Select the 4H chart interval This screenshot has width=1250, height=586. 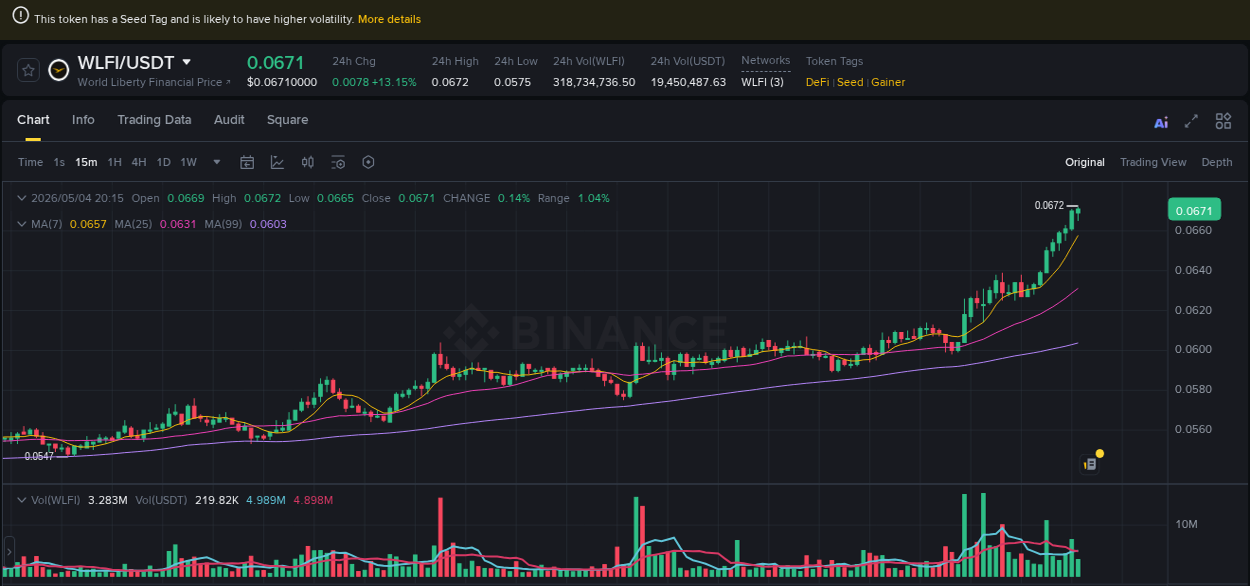[x=139, y=162]
